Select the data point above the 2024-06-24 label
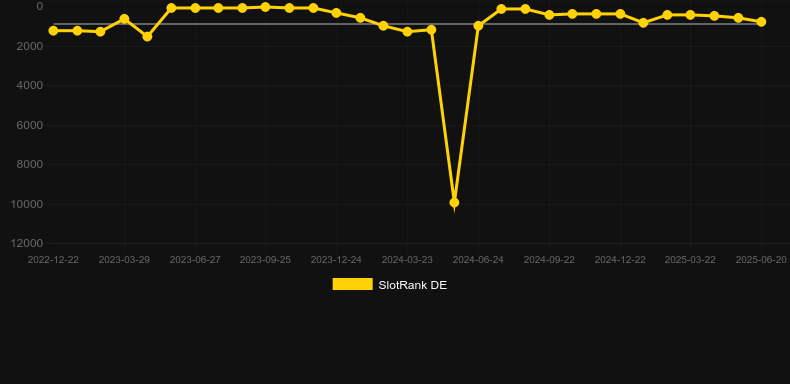The width and height of the screenshot is (790, 384). [478, 26]
